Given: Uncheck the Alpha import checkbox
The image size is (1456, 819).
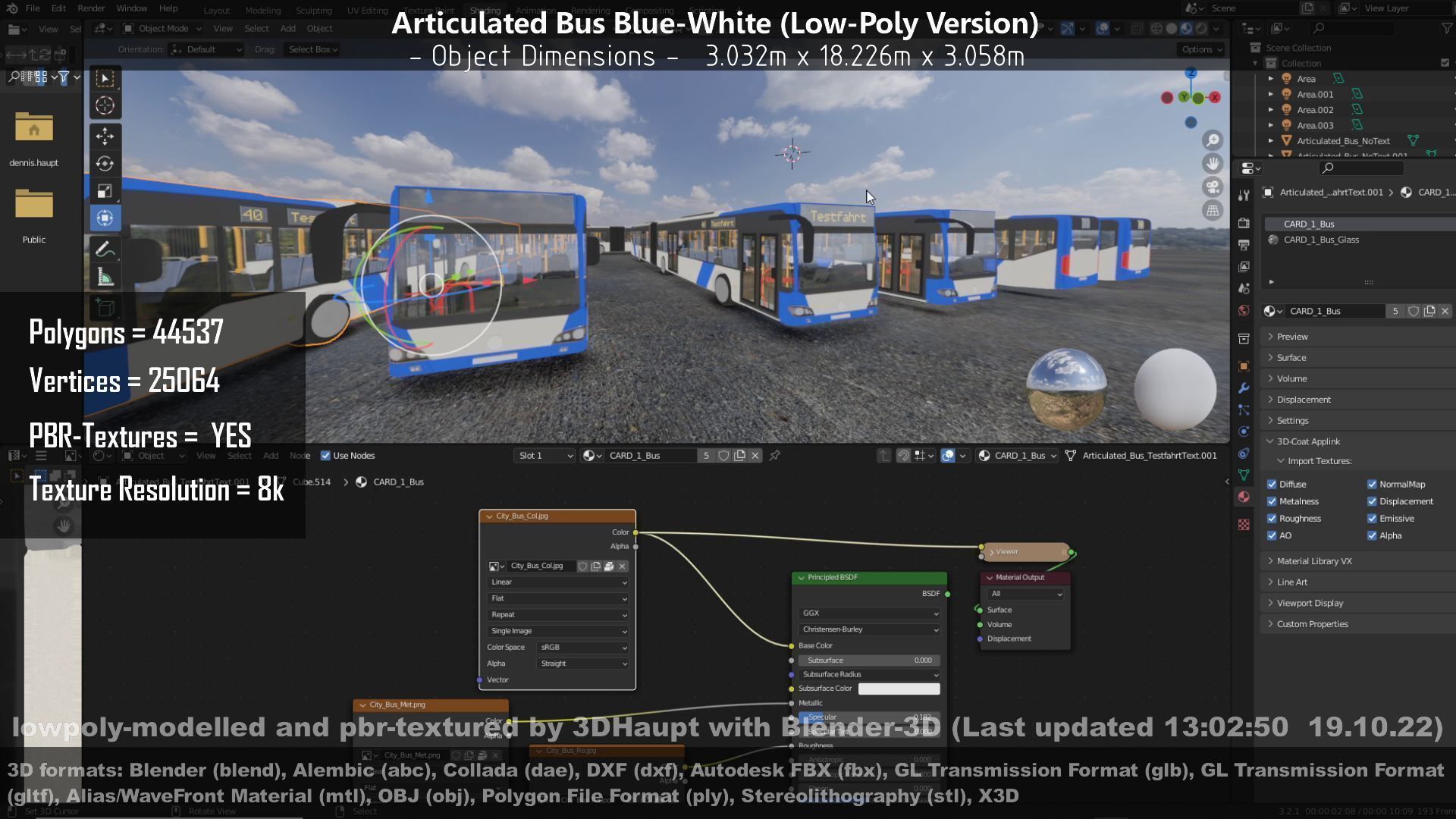Looking at the screenshot, I should click(1372, 535).
